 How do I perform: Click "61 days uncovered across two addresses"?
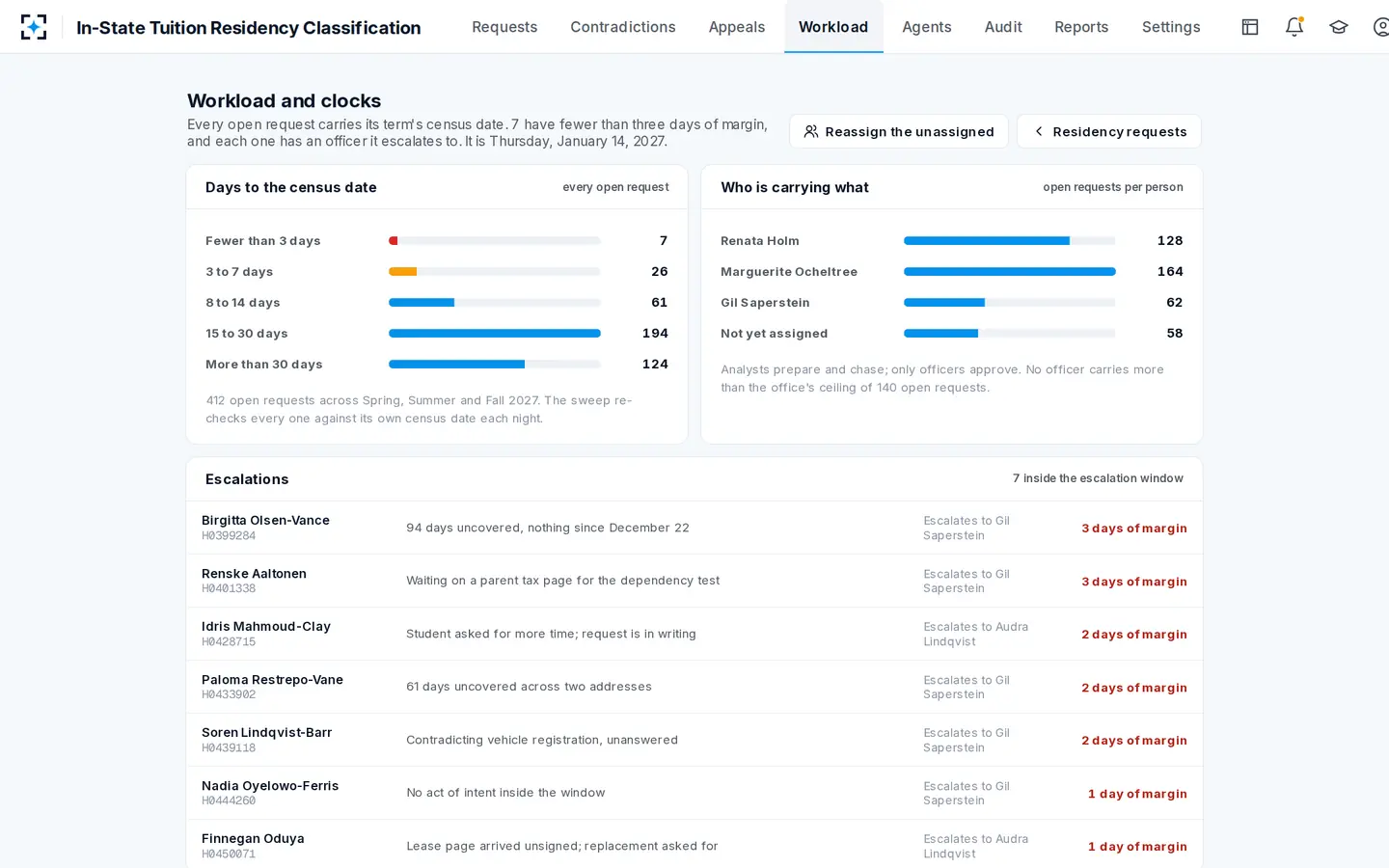pos(529,687)
